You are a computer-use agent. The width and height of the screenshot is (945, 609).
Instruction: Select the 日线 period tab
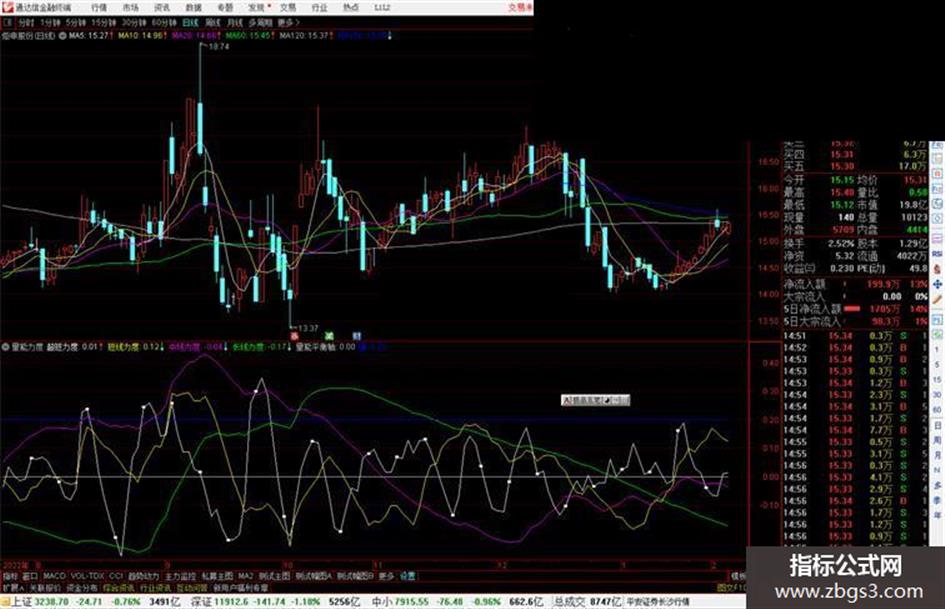(x=190, y=23)
